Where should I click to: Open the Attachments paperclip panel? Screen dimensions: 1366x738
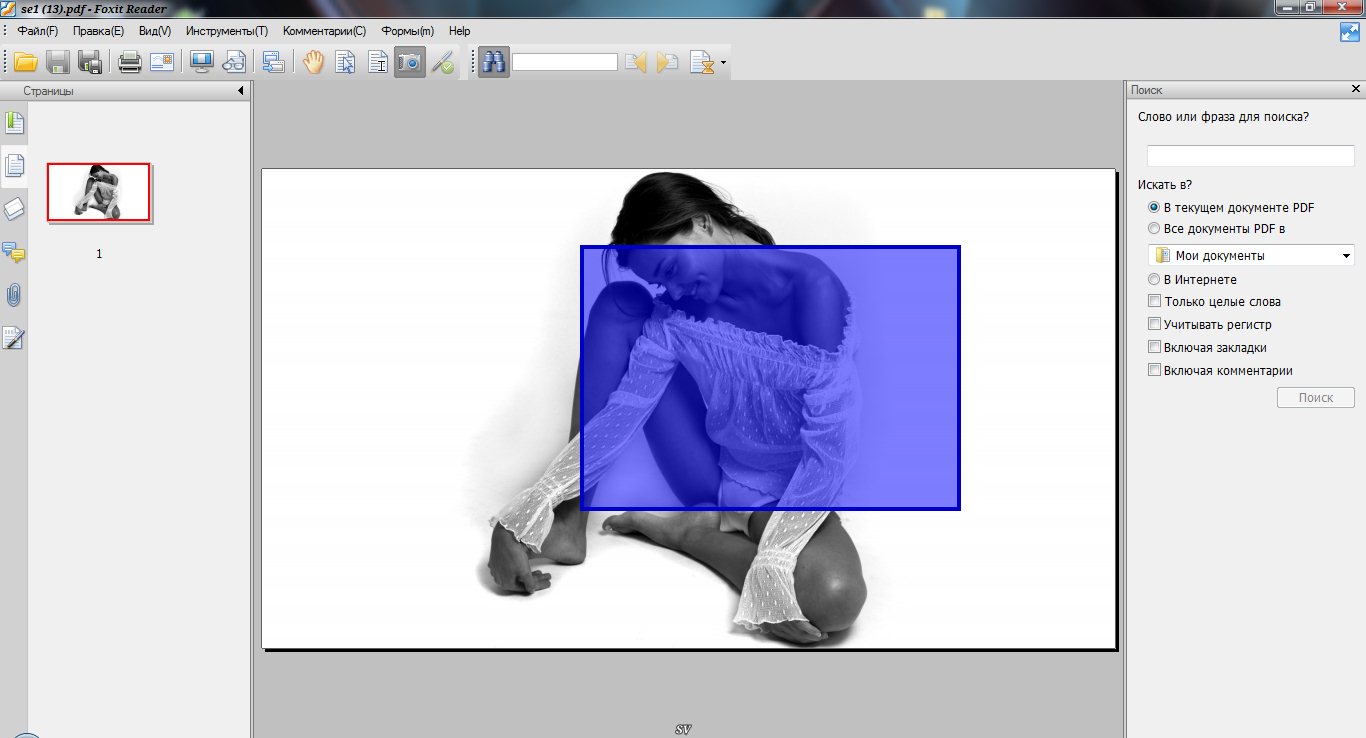pos(14,295)
